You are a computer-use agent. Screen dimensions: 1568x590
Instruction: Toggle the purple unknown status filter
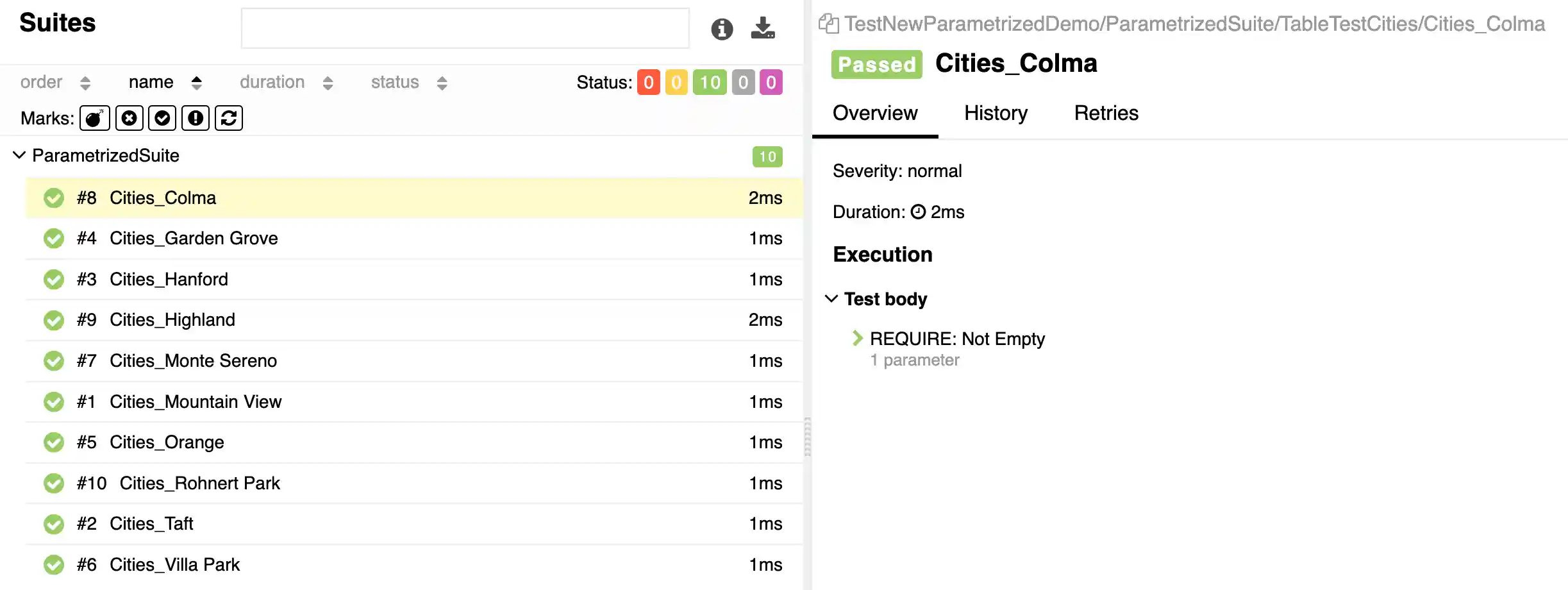771,83
